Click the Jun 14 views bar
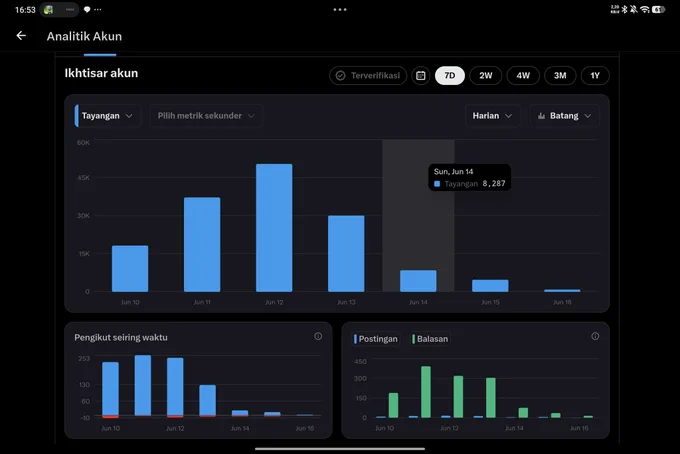 [x=418, y=281]
